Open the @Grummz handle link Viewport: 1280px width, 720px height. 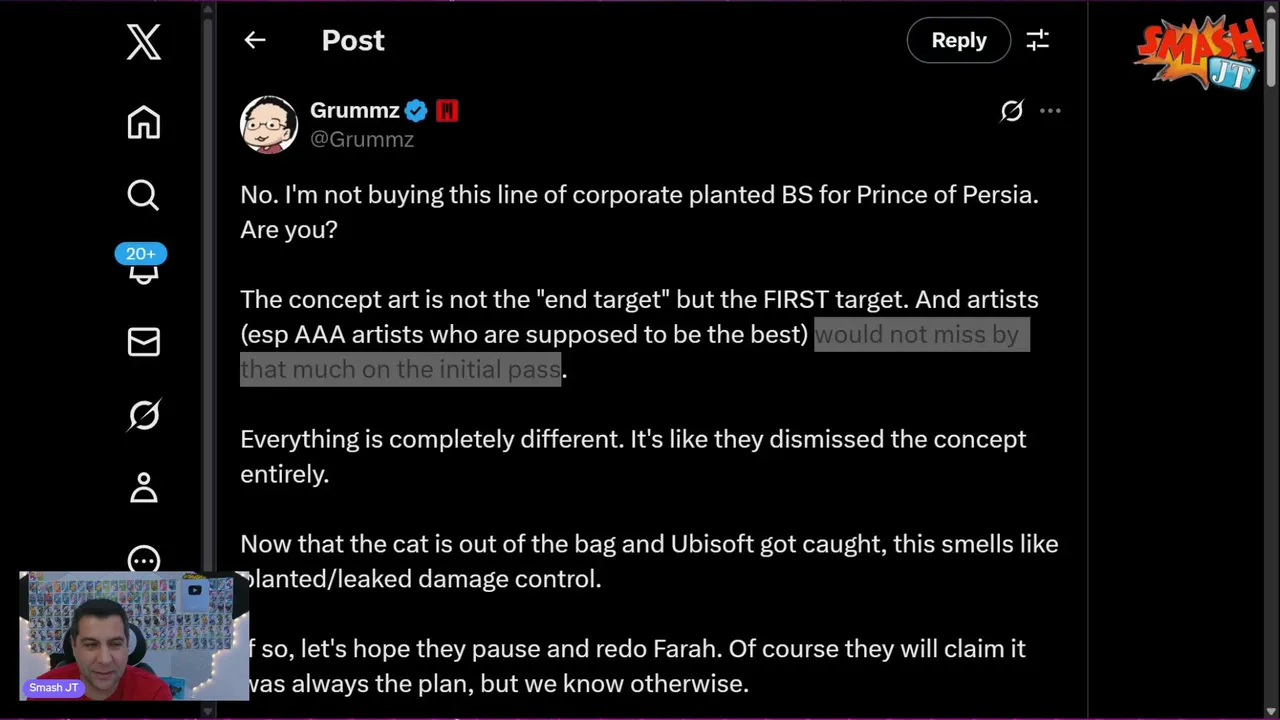(x=362, y=140)
